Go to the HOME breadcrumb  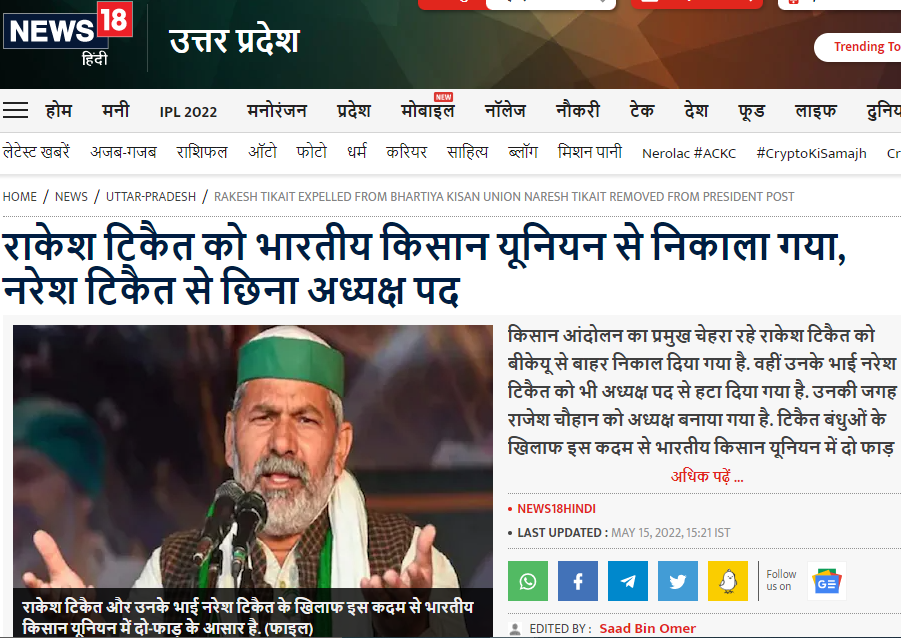click(x=20, y=197)
